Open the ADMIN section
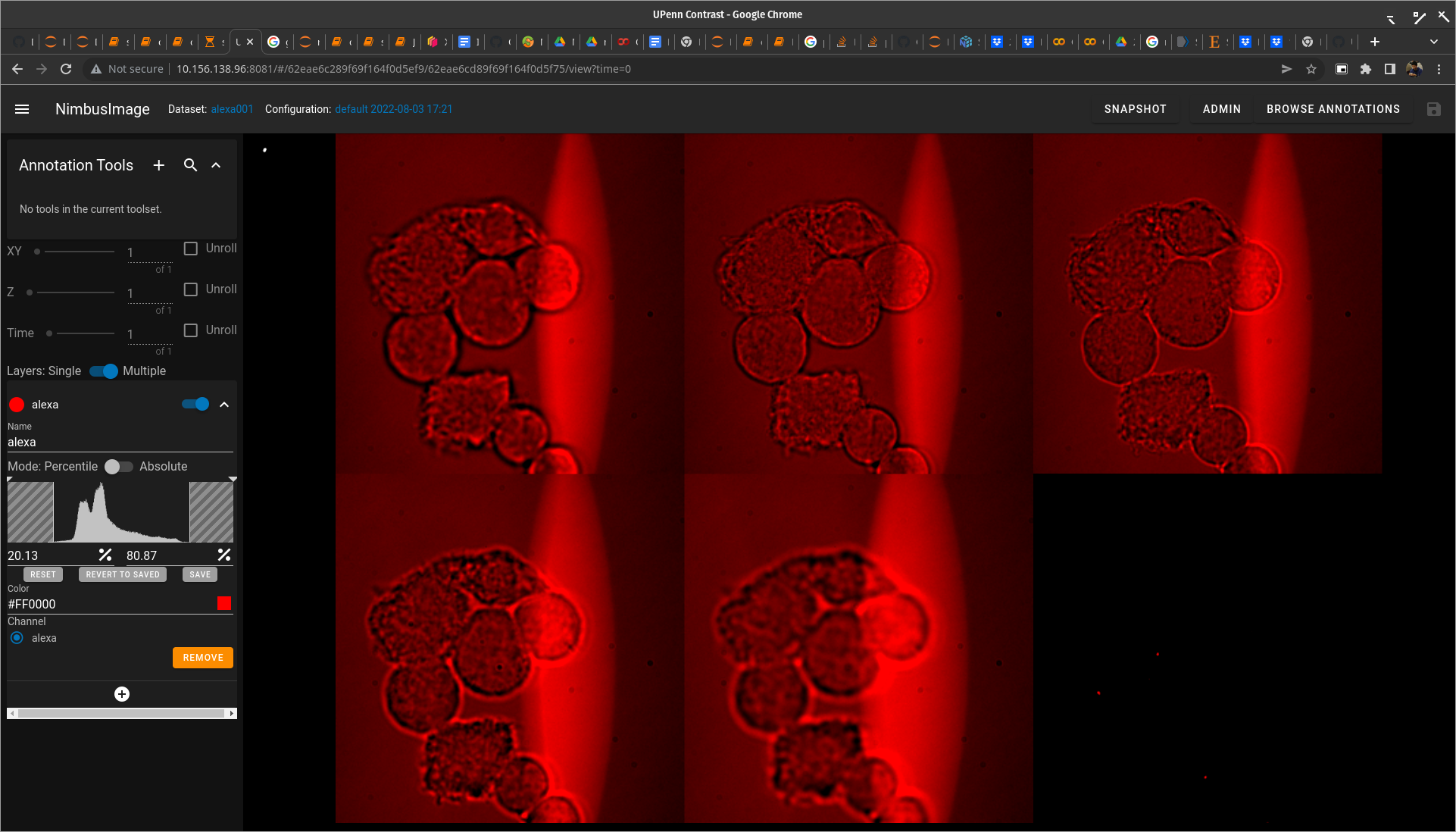Image resolution: width=1456 pixels, height=832 pixels. pos(1221,108)
